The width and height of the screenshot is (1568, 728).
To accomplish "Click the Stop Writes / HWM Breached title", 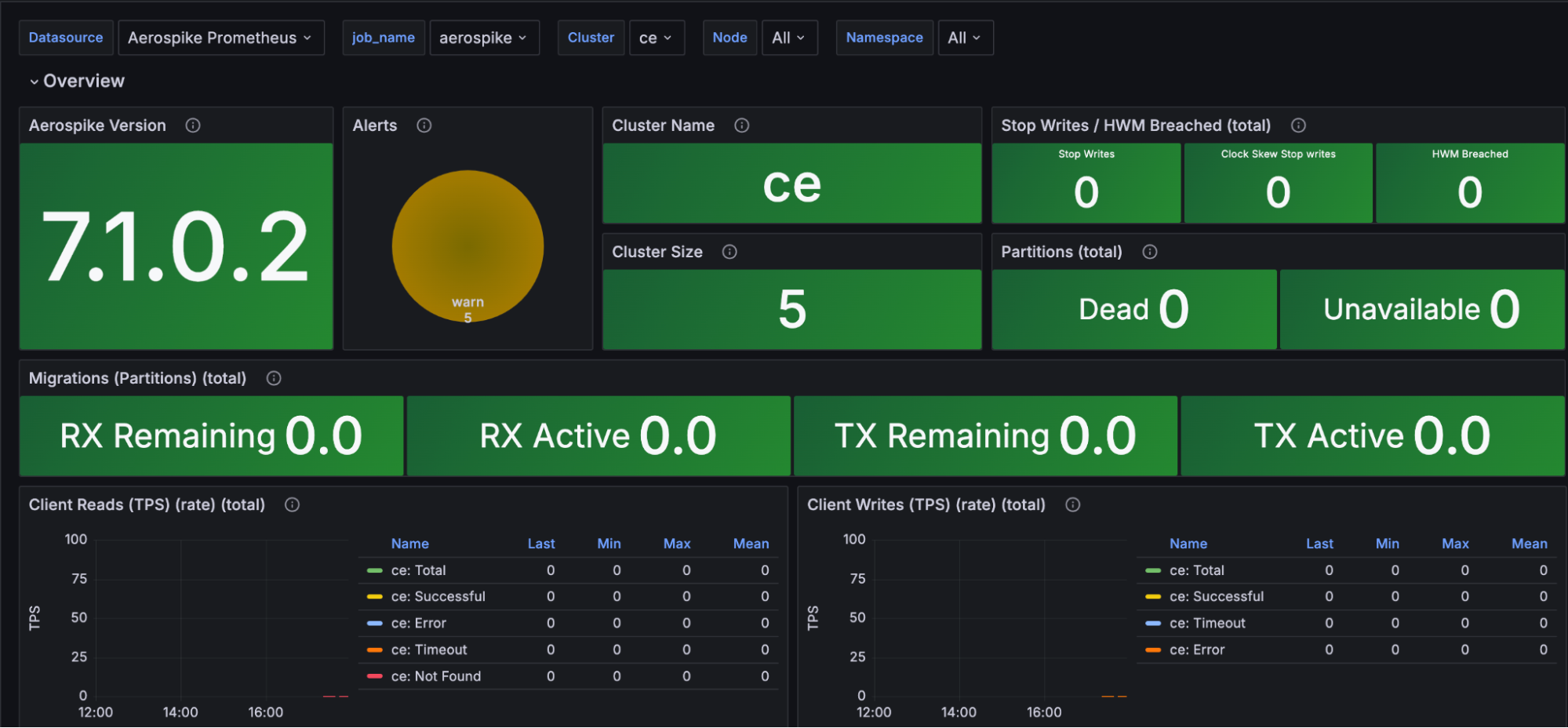I will click(1136, 126).
